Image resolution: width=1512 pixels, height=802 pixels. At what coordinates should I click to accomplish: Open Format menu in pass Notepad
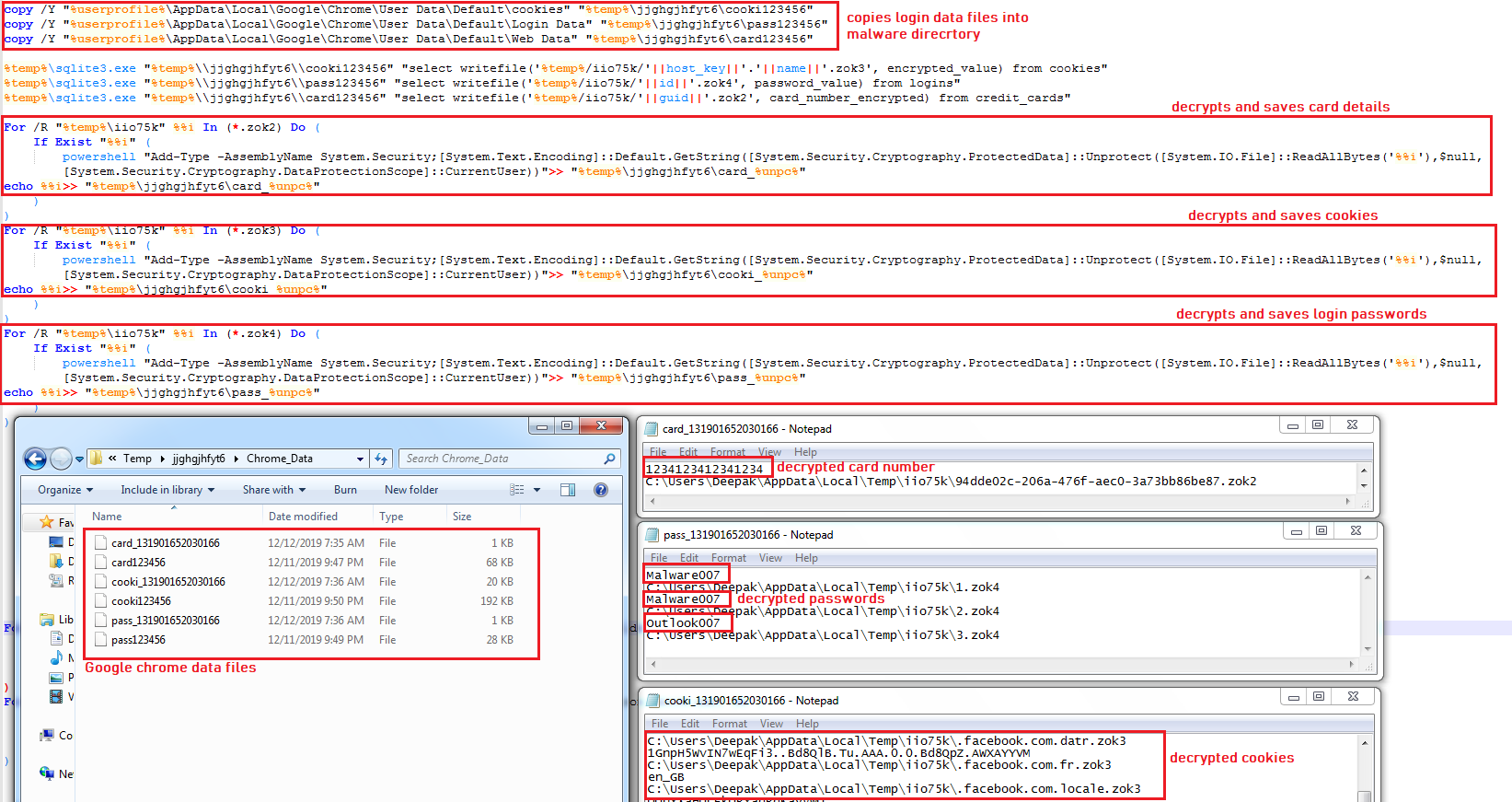click(729, 558)
